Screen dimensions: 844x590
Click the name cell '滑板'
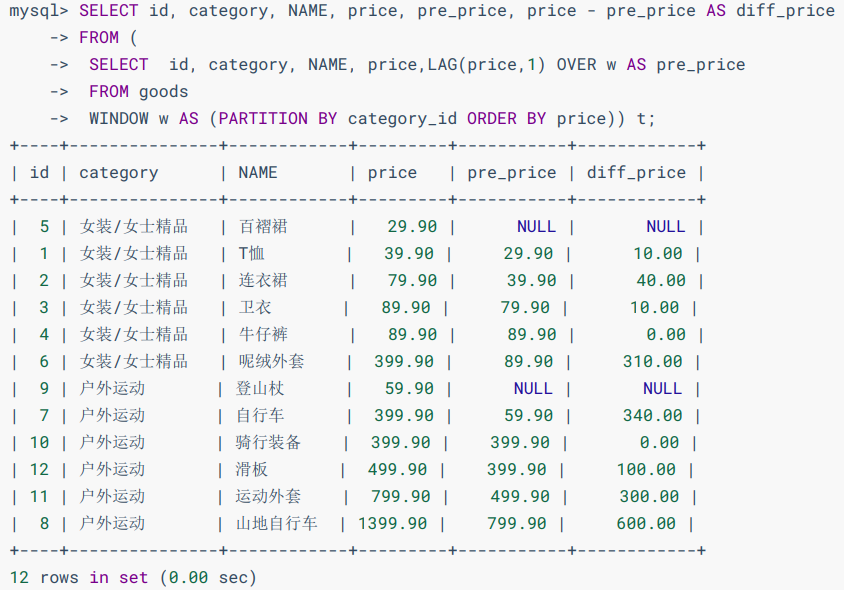point(251,469)
